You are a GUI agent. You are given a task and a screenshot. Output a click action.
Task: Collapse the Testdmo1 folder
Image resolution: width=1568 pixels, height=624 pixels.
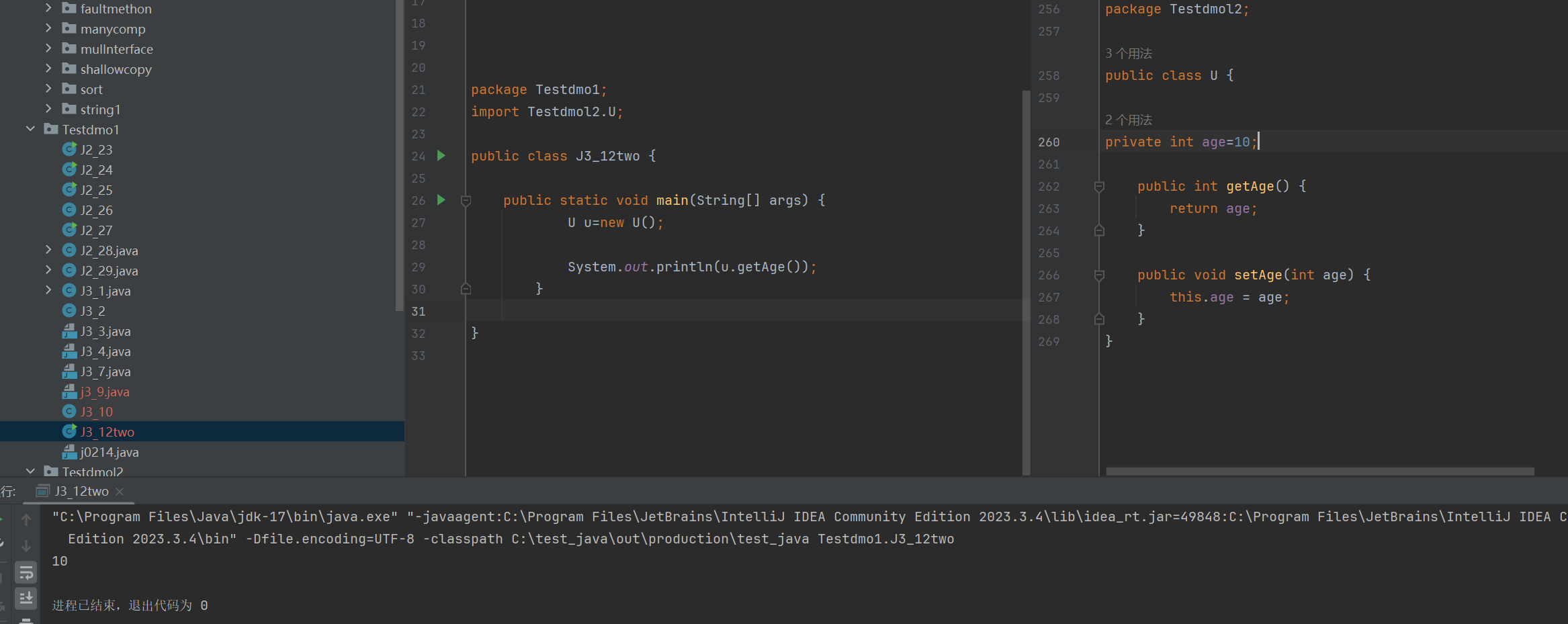(x=30, y=129)
